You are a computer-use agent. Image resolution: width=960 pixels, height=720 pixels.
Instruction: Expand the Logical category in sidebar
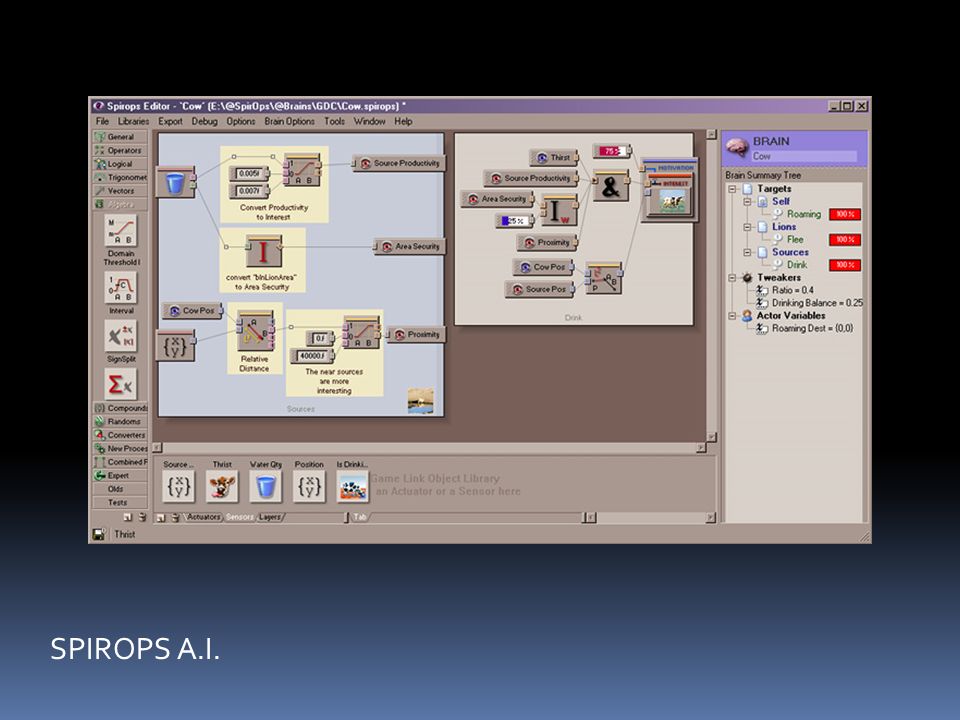pos(121,163)
